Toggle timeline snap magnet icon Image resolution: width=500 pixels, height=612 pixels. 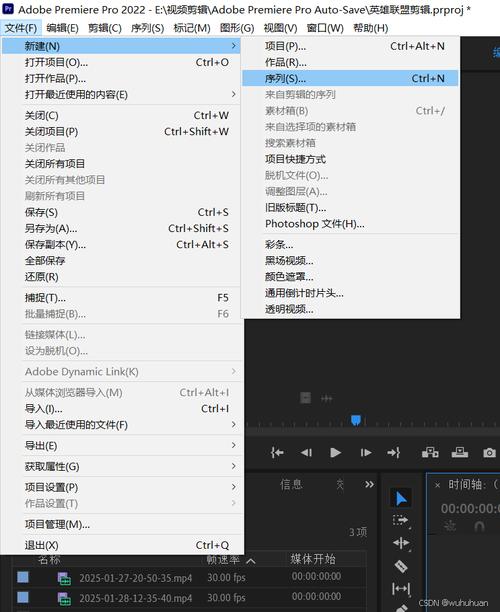(479, 527)
